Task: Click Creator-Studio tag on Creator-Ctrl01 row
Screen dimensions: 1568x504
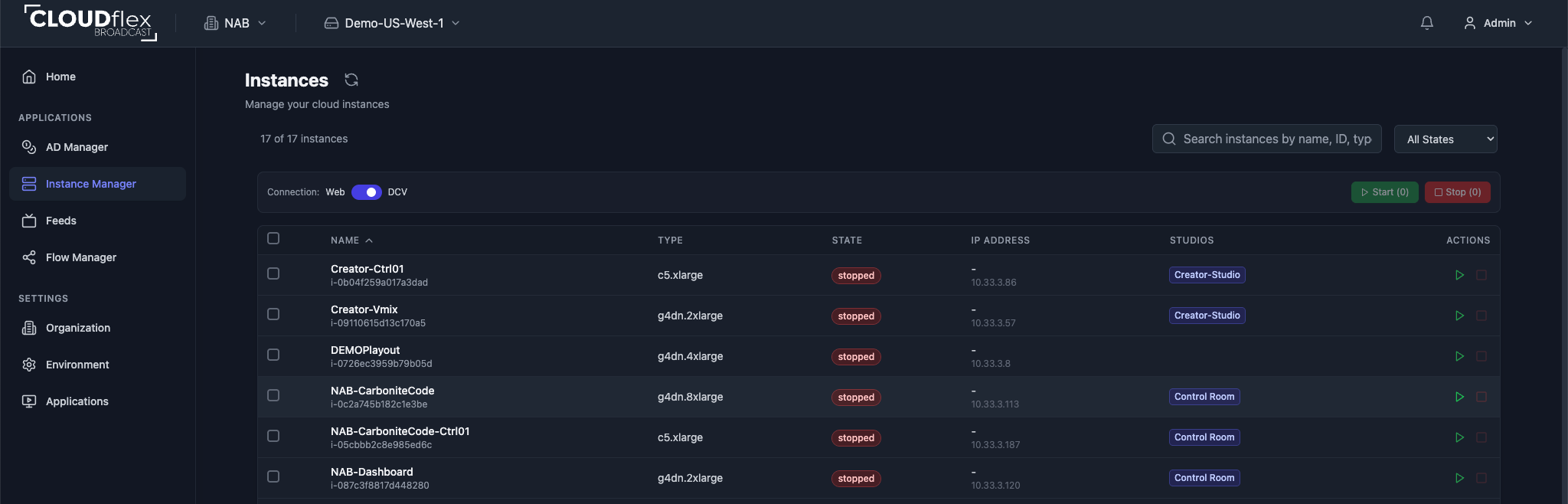Action: point(1207,275)
